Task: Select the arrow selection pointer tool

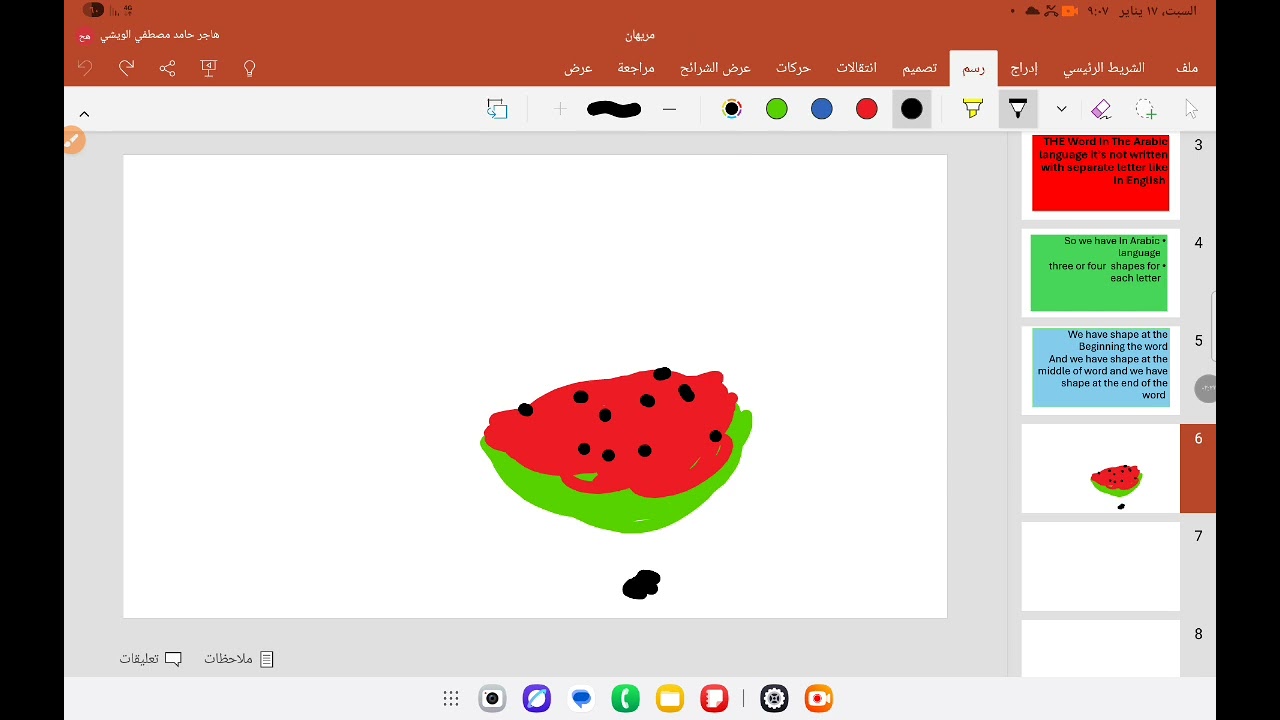Action: 1191,109
